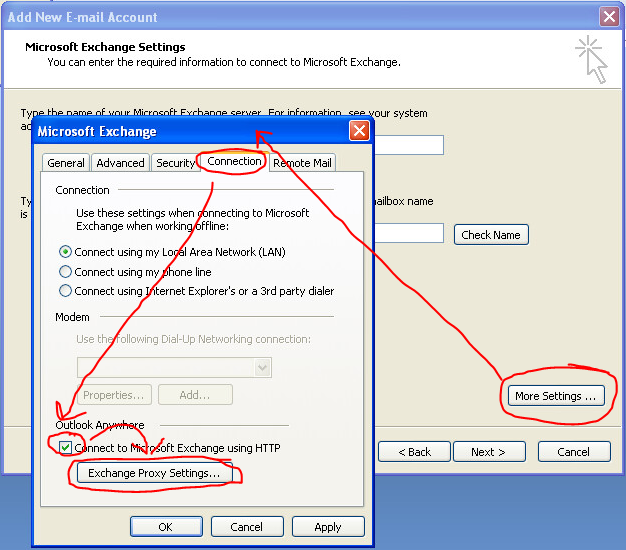The width and height of the screenshot is (626, 550).
Task: Click the Microsoft Exchange Settings heading
Action: point(105,47)
